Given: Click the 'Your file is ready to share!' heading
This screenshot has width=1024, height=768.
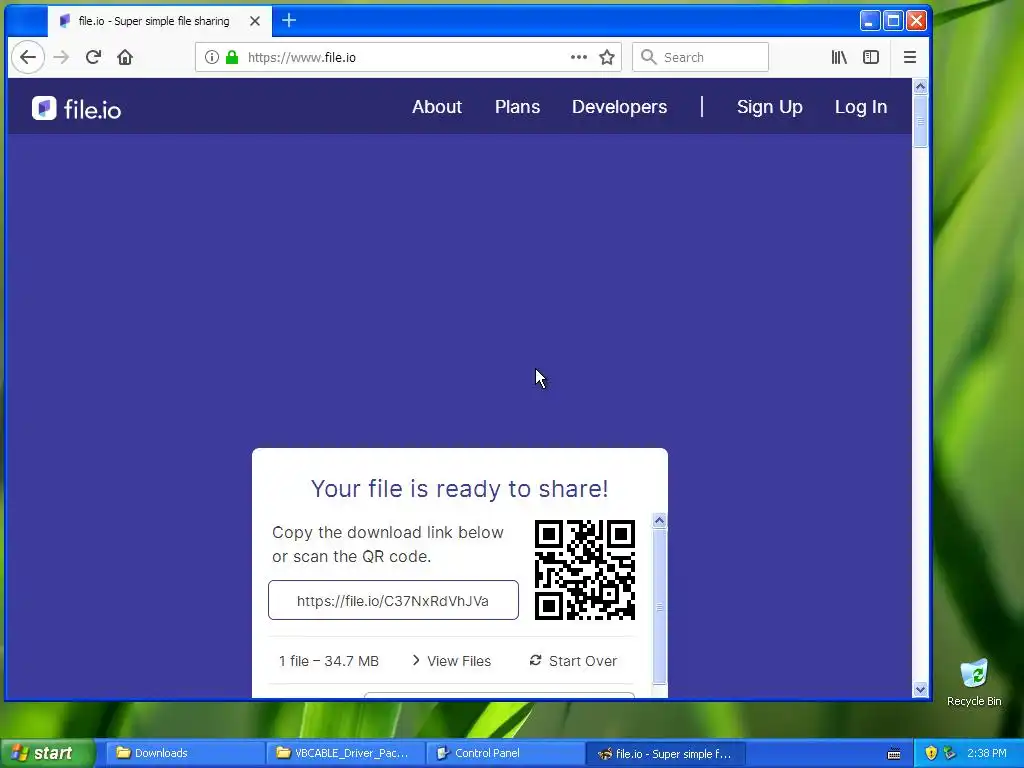Looking at the screenshot, I should coord(460,488).
